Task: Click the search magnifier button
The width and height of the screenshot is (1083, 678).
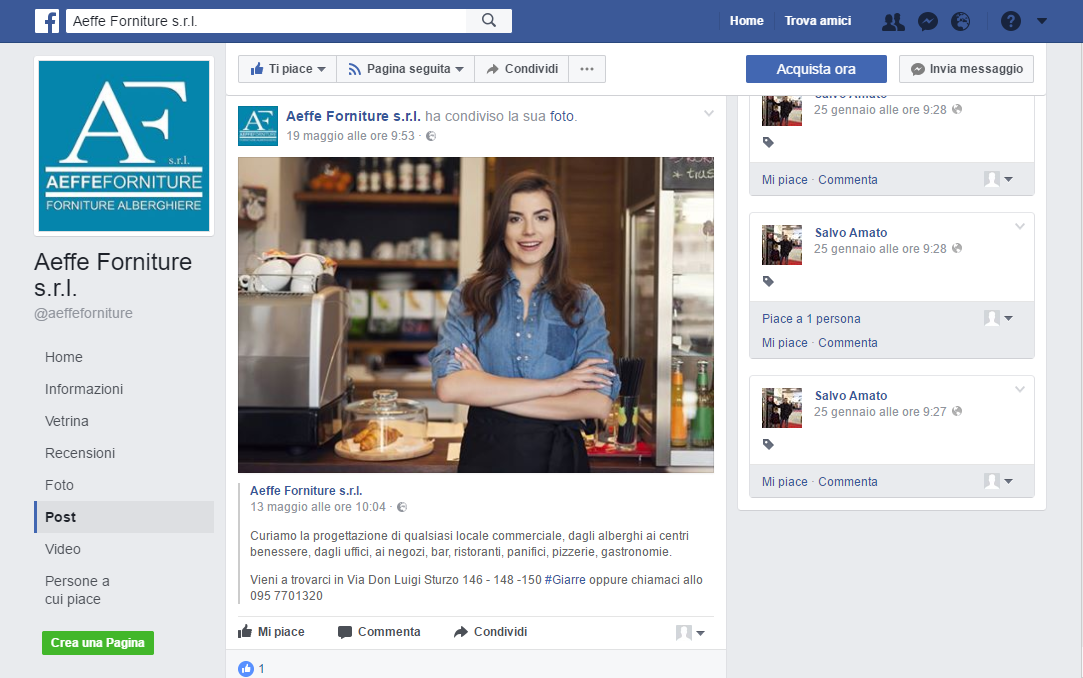Action: click(489, 21)
